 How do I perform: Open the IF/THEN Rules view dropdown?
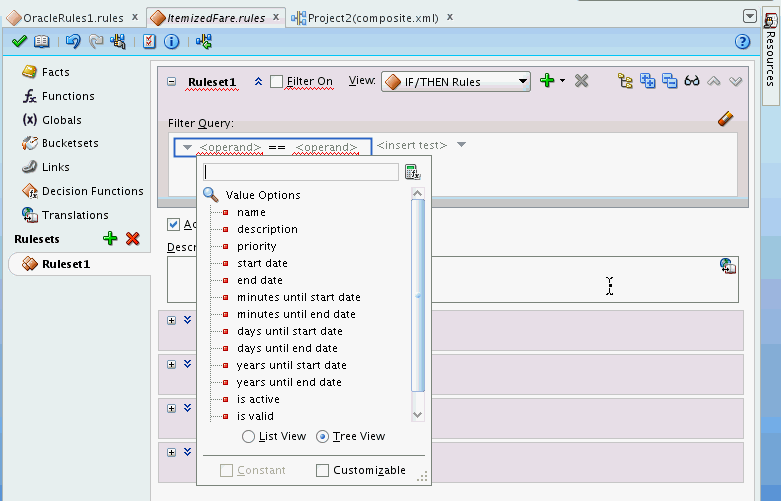pos(456,82)
